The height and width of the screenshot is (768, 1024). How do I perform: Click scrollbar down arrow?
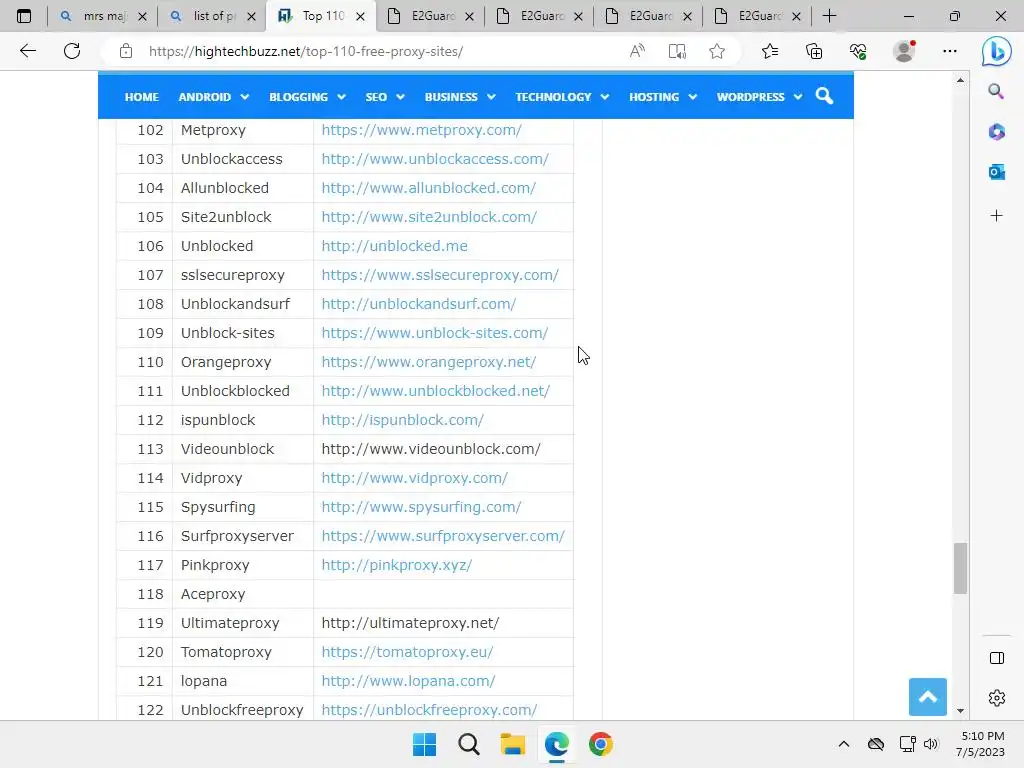960,711
